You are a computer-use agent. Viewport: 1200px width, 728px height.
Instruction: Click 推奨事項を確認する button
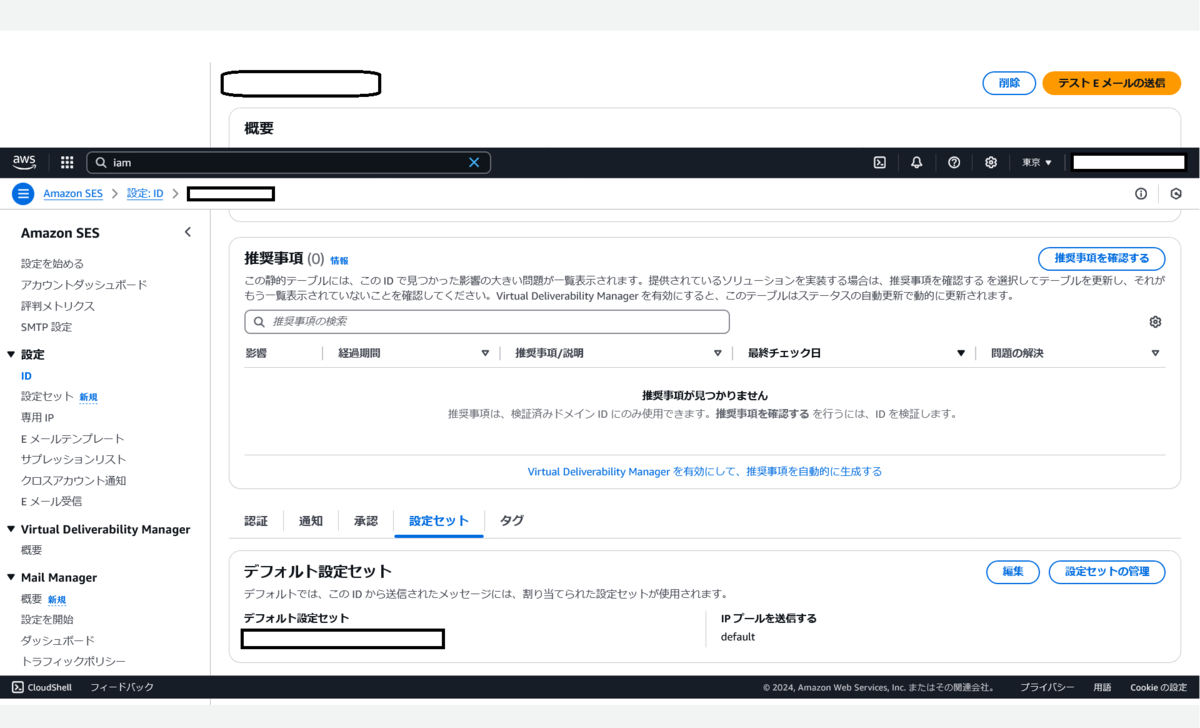coord(1102,258)
